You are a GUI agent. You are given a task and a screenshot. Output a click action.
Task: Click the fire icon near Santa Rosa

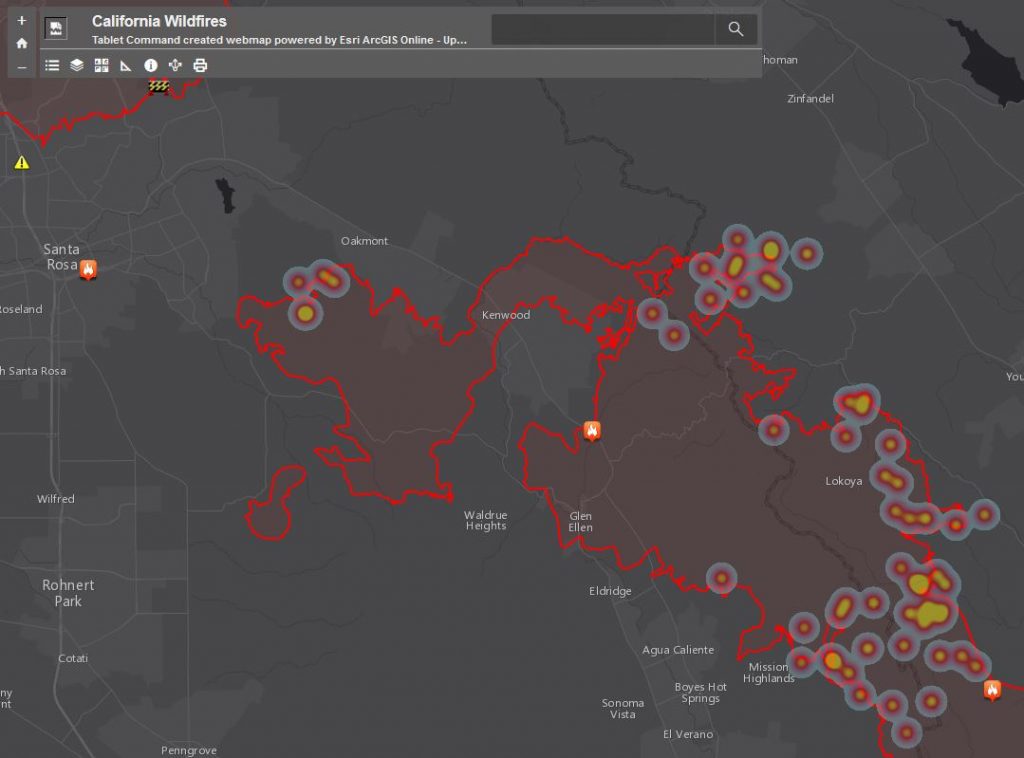(88, 268)
